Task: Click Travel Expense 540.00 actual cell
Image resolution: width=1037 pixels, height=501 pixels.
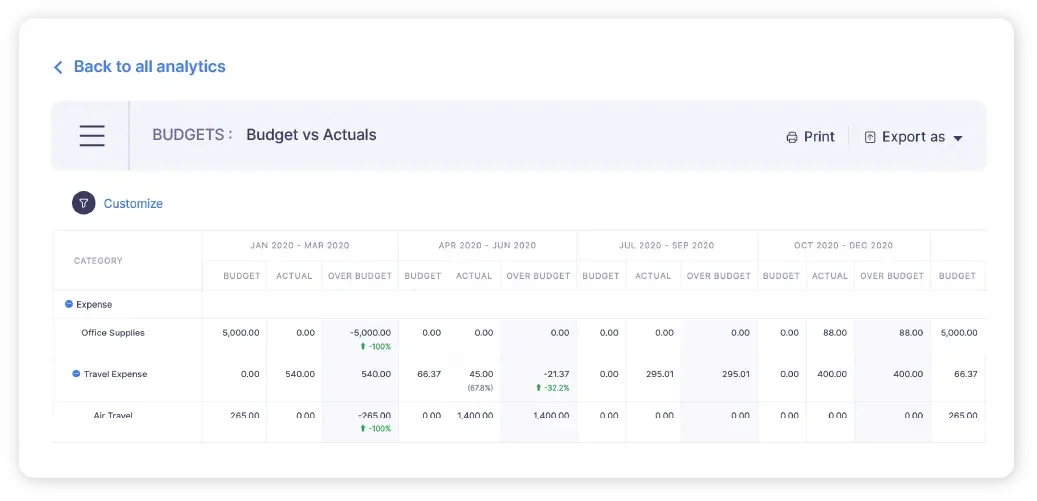Action: 300,374
